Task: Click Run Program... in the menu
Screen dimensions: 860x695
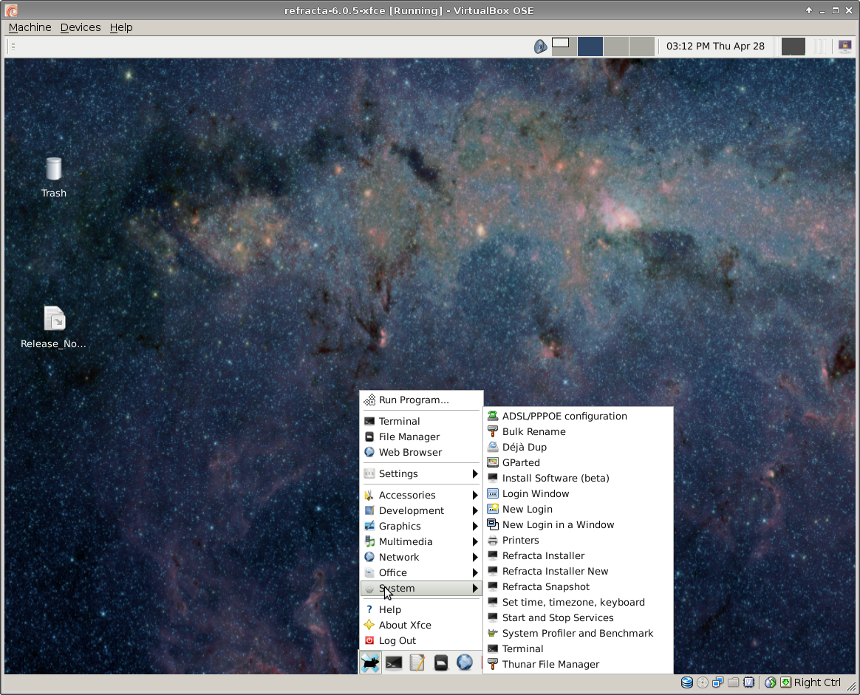Action: coord(413,400)
